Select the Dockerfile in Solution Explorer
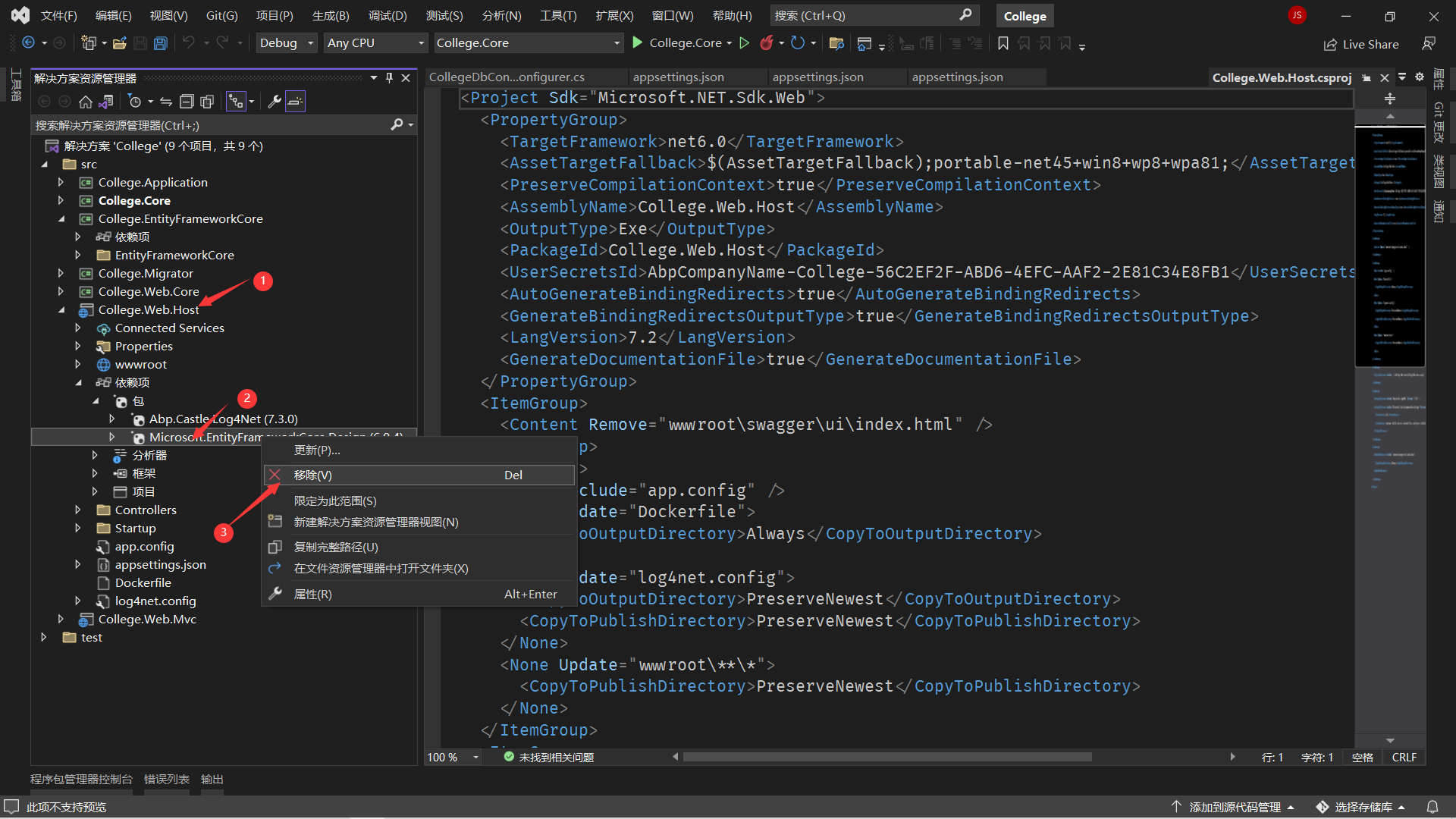1456x819 pixels. [x=143, y=582]
